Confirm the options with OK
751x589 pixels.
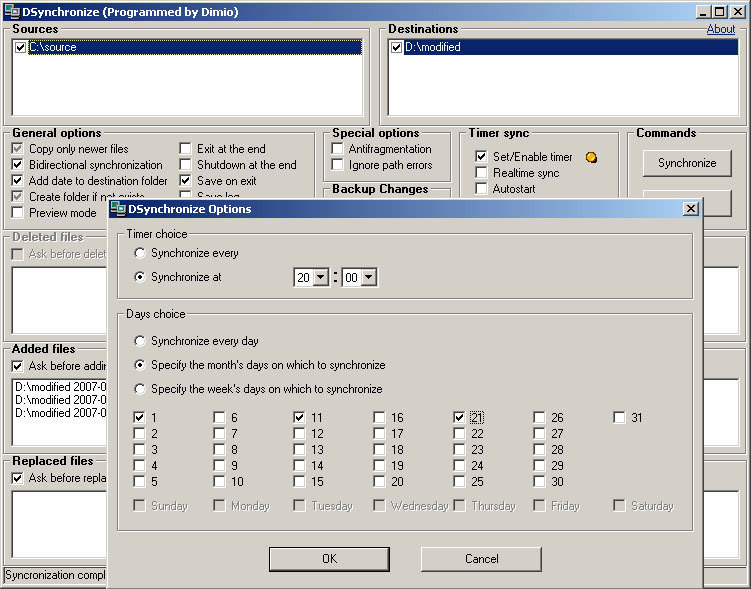[330, 559]
